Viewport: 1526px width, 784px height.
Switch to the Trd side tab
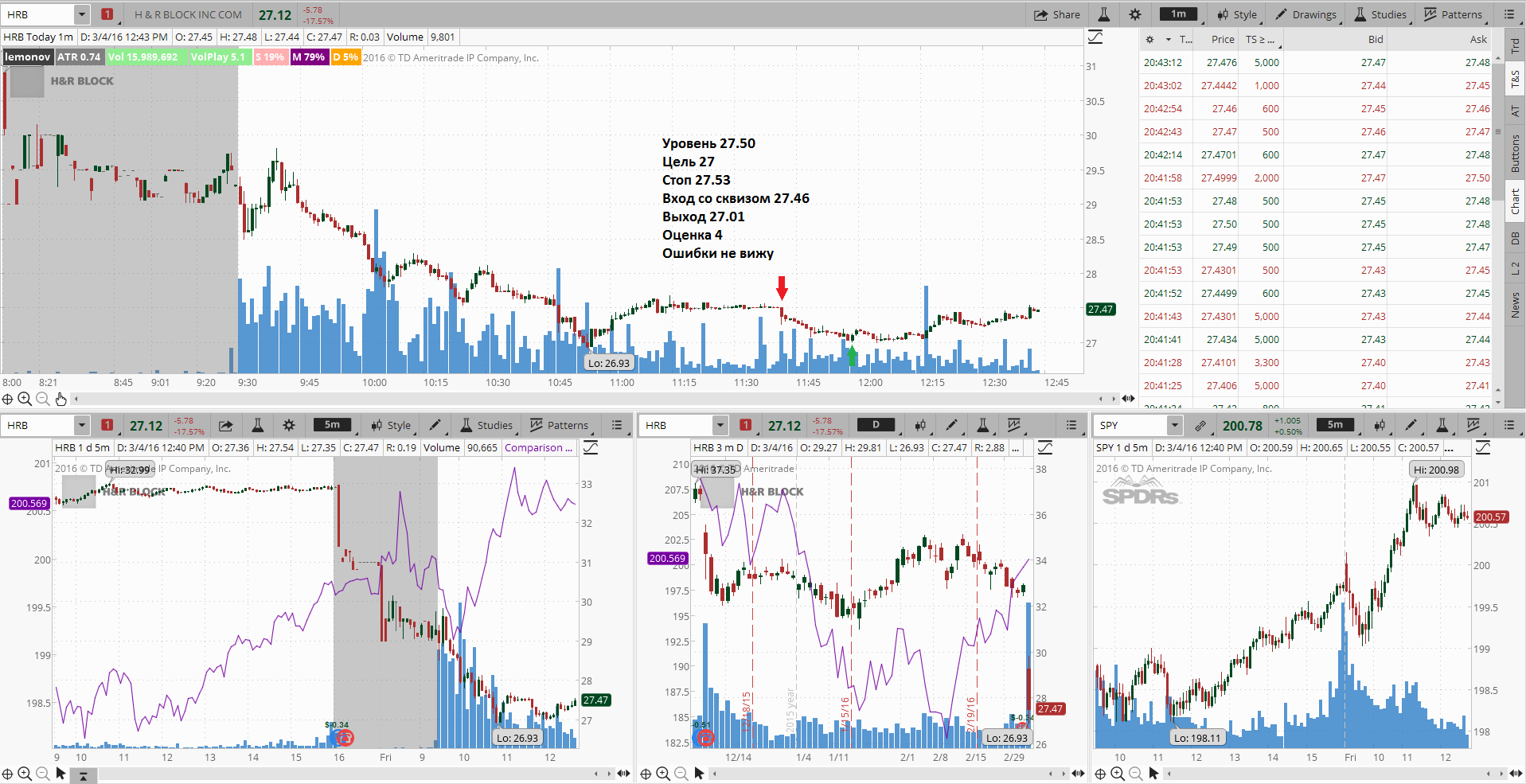[1515, 46]
